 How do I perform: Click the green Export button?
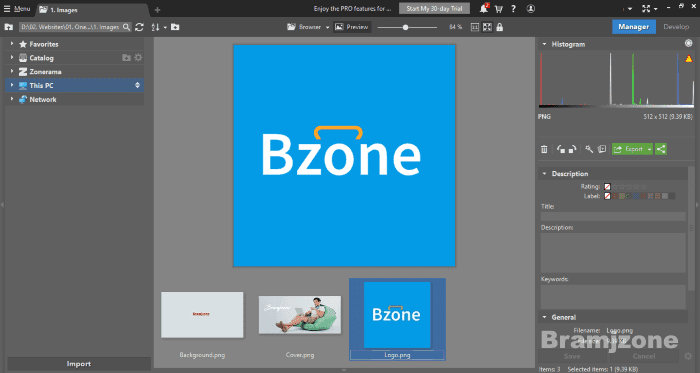[x=629, y=149]
